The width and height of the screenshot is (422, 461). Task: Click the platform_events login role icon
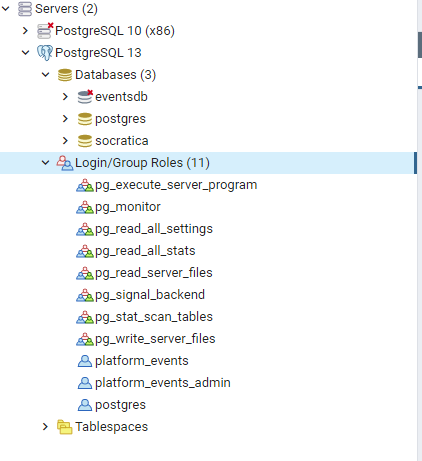(x=85, y=361)
